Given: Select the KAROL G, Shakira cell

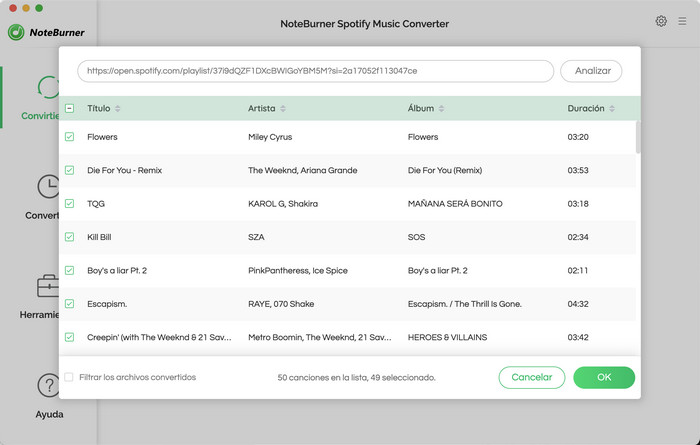Looking at the screenshot, I should click(283, 204).
